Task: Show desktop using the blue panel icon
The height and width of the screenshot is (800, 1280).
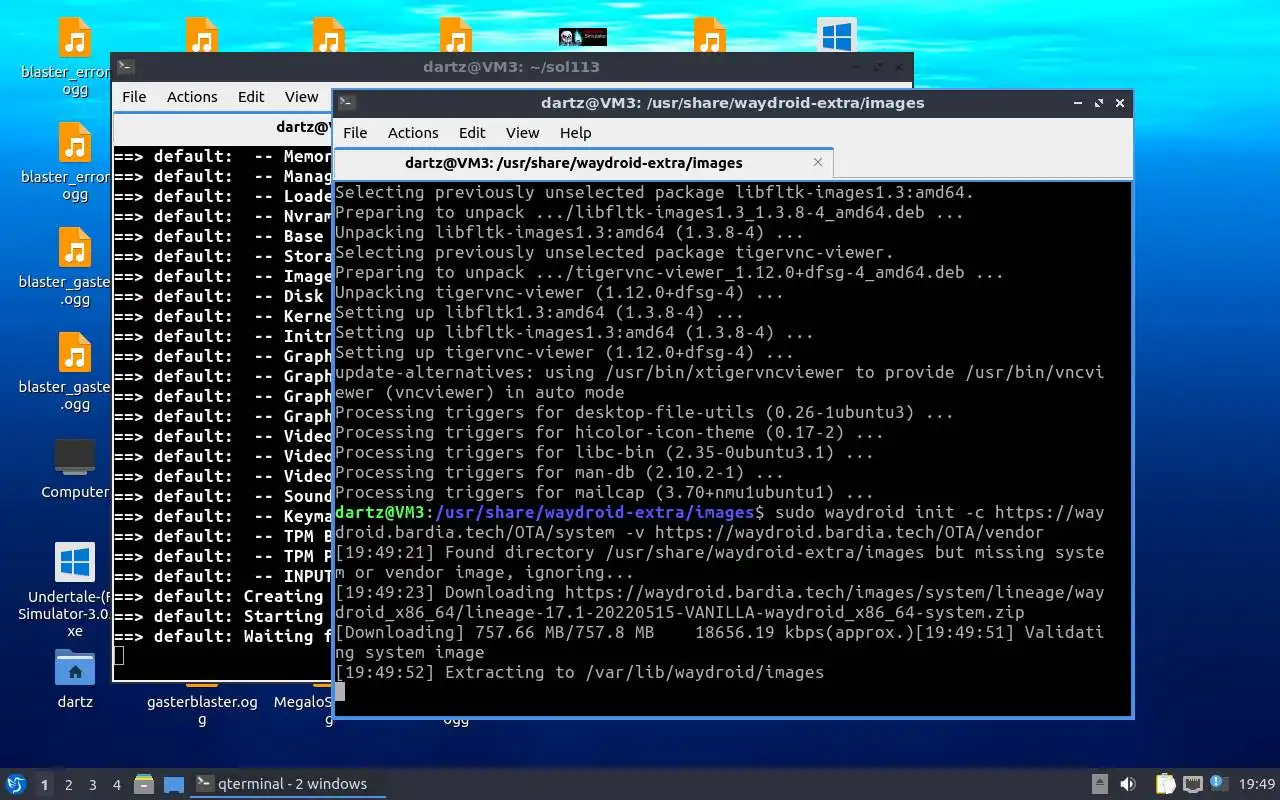Action: 174,784
